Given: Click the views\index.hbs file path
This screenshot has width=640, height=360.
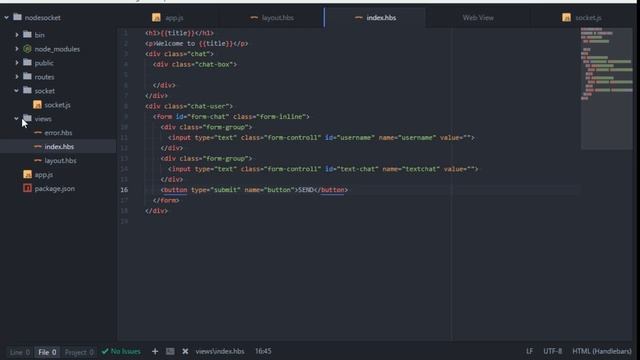Looking at the screenshot, I should click(x=220, y=351).
